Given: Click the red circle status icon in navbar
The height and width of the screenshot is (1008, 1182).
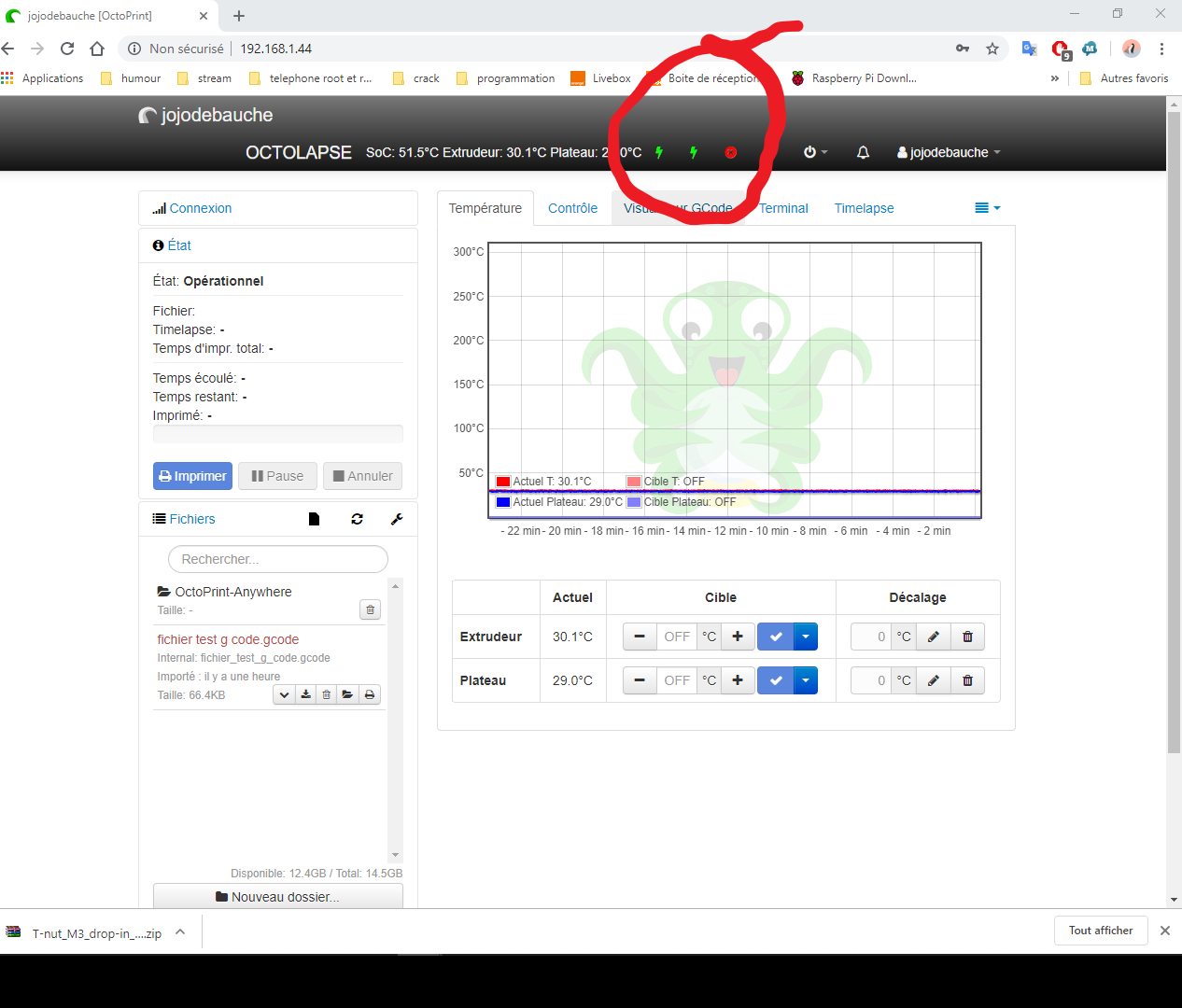Looking at the screenshot, I should coord(731,152).
